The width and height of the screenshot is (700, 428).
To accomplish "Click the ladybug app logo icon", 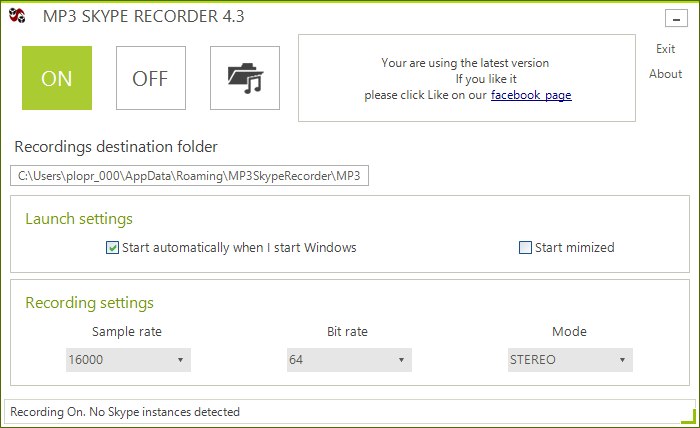I will (x=17, y=16).
